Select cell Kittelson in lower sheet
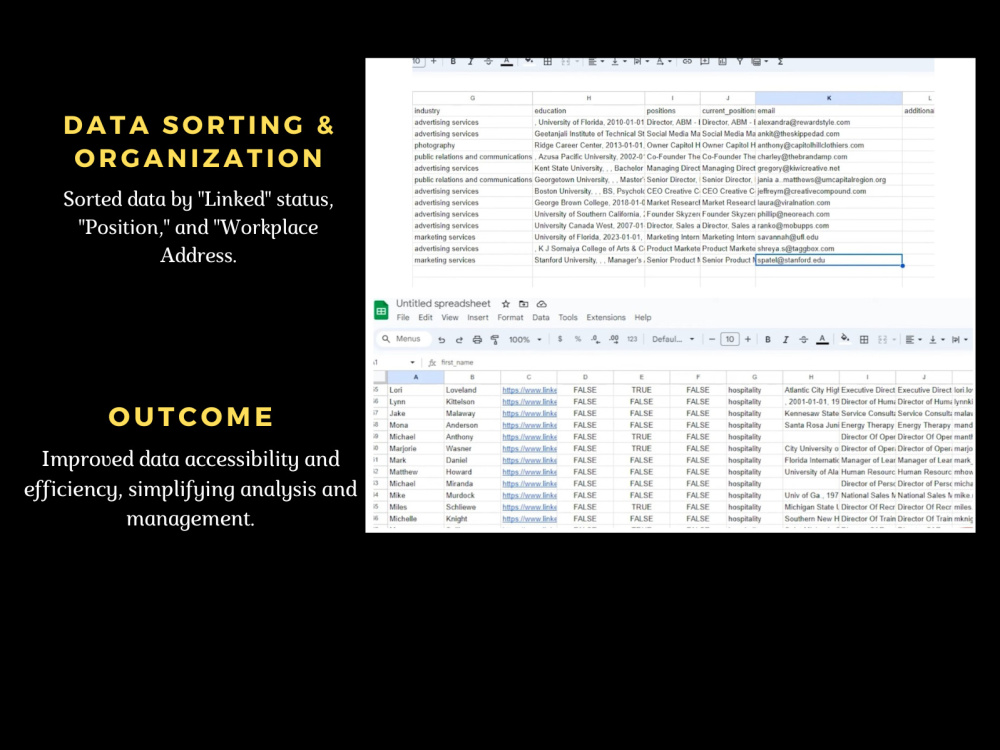 pyautogui.click(x=472, y=402)
